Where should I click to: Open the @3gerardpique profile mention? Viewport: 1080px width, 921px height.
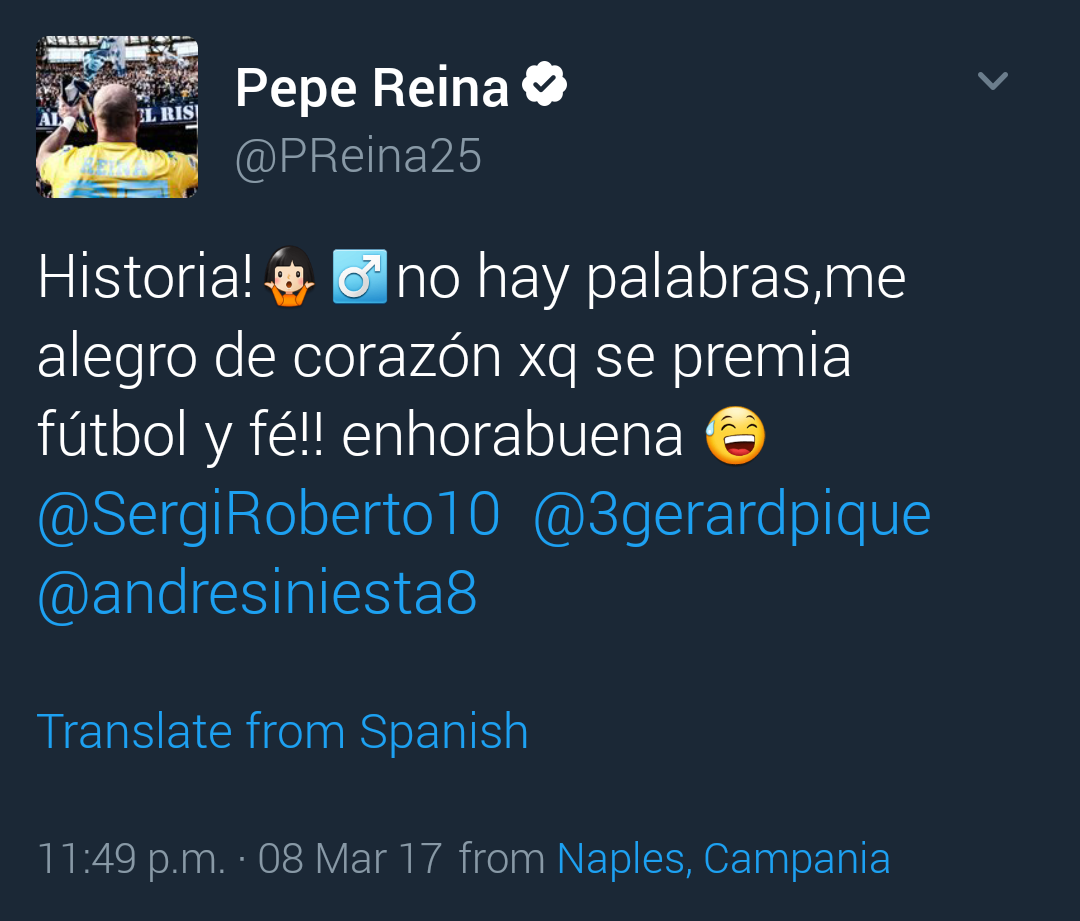(732, 515)
